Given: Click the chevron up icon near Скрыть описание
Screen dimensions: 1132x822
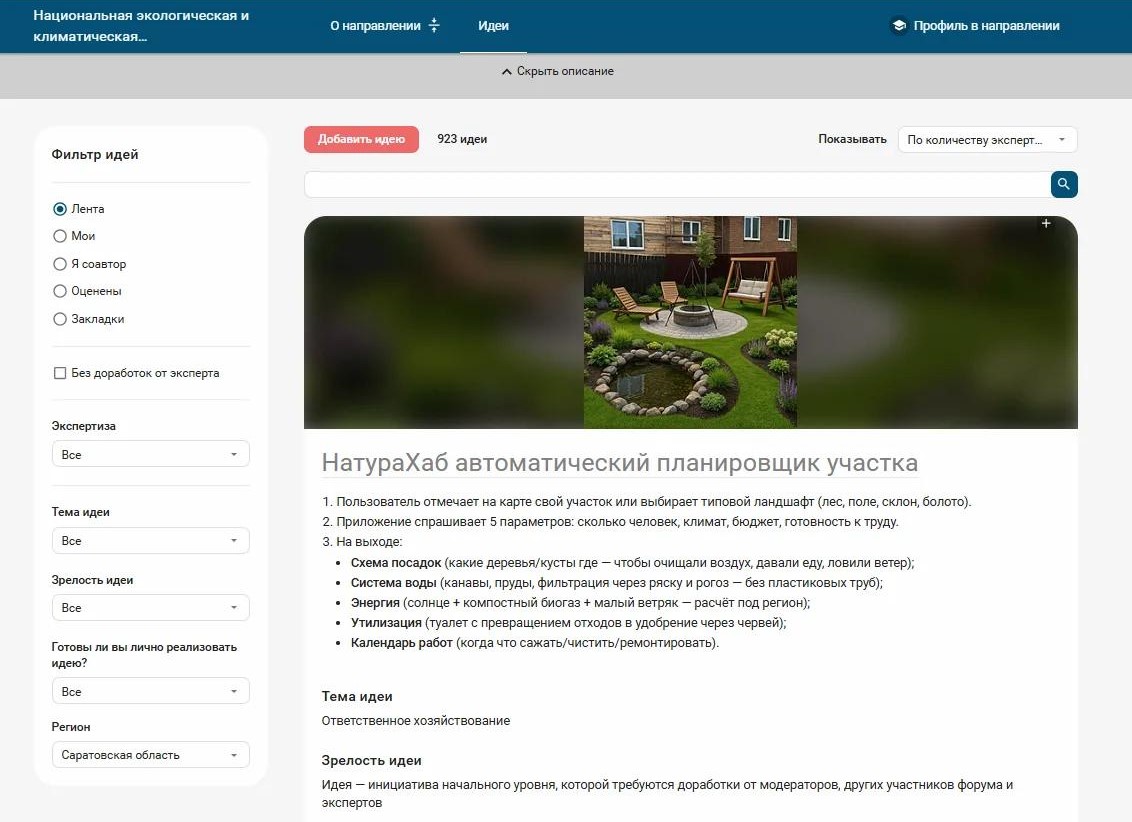Looking at the screenshot, I should 507,71.
